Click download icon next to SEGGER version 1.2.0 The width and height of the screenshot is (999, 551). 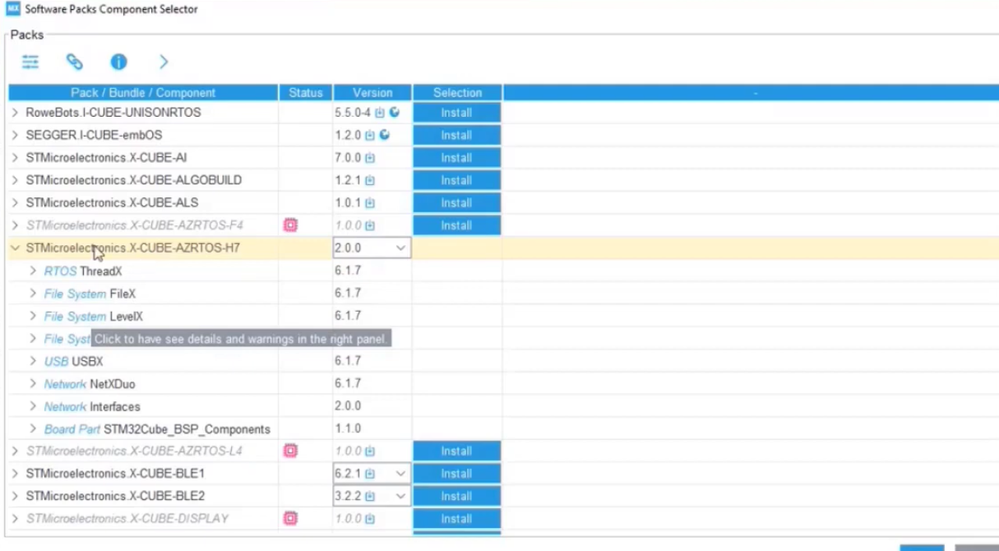coord(370,136)
